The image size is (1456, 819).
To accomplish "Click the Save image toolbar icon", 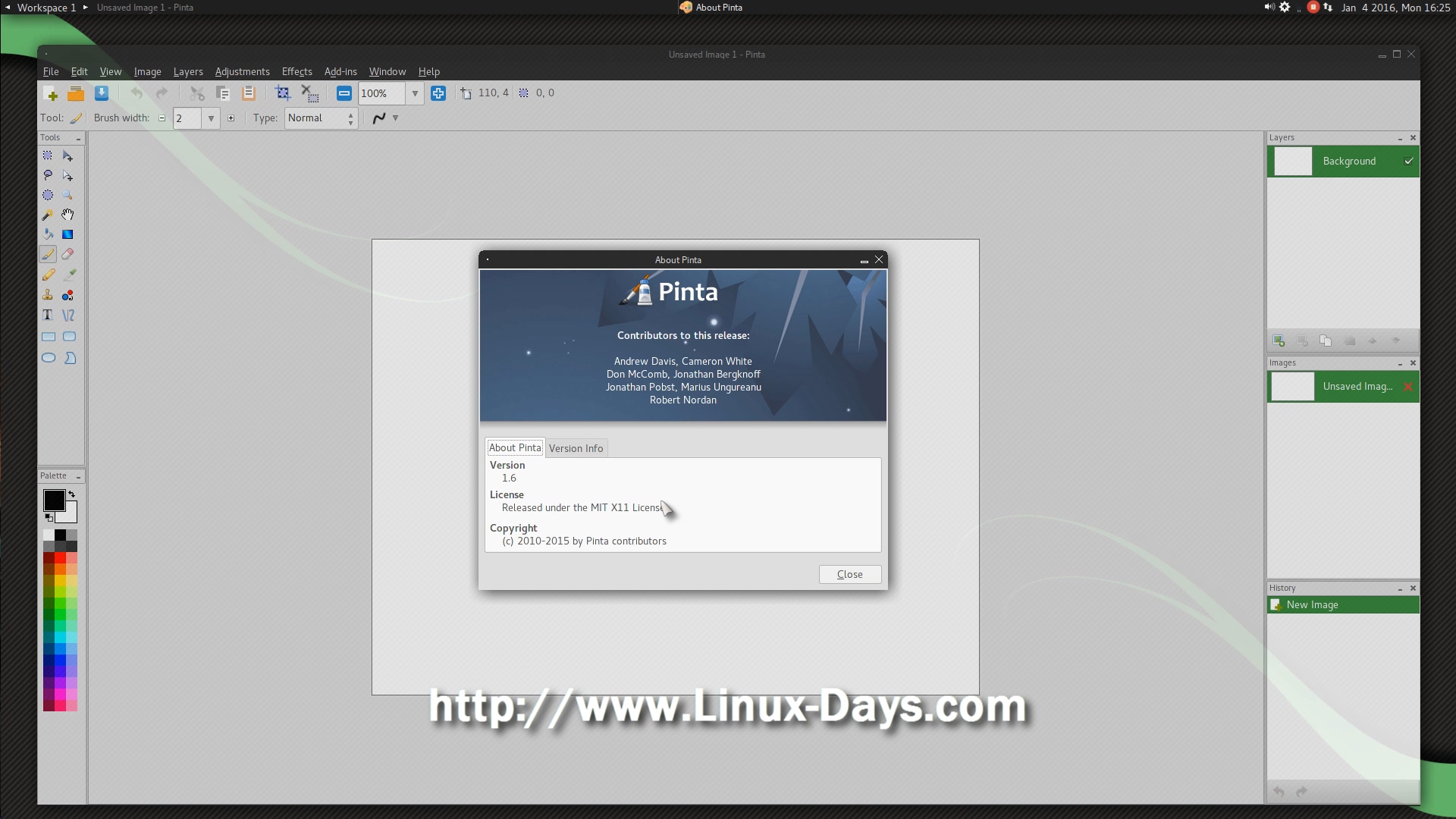I will 102,93.
